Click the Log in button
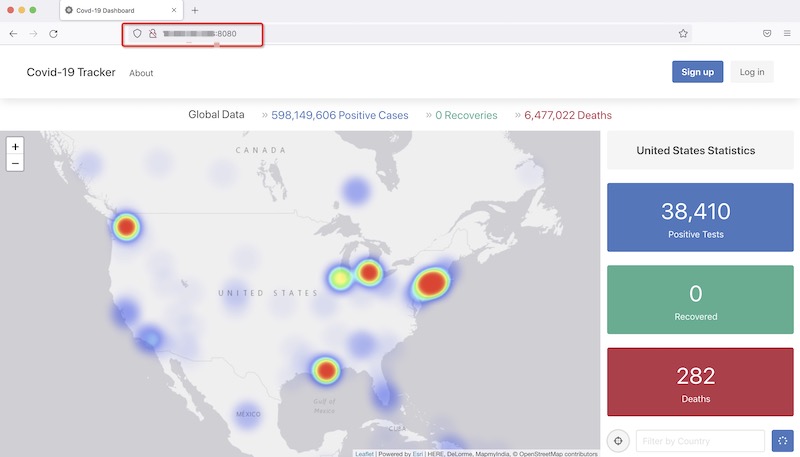 click(x=752, y=72)
